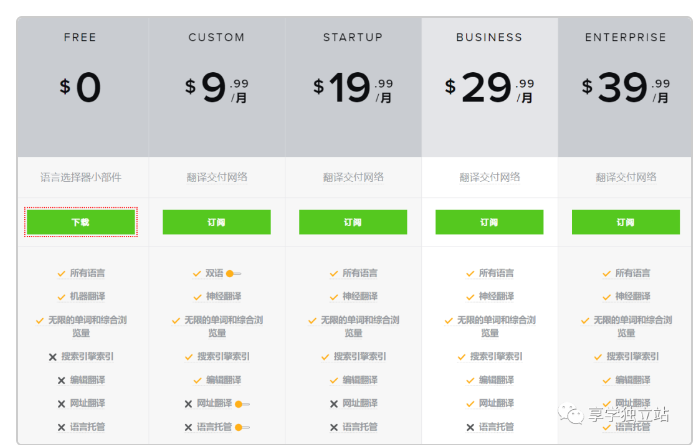698x445 pixels.
Task: Click 订阅 button in the CUSTOM plan
Action: point(216,222)
